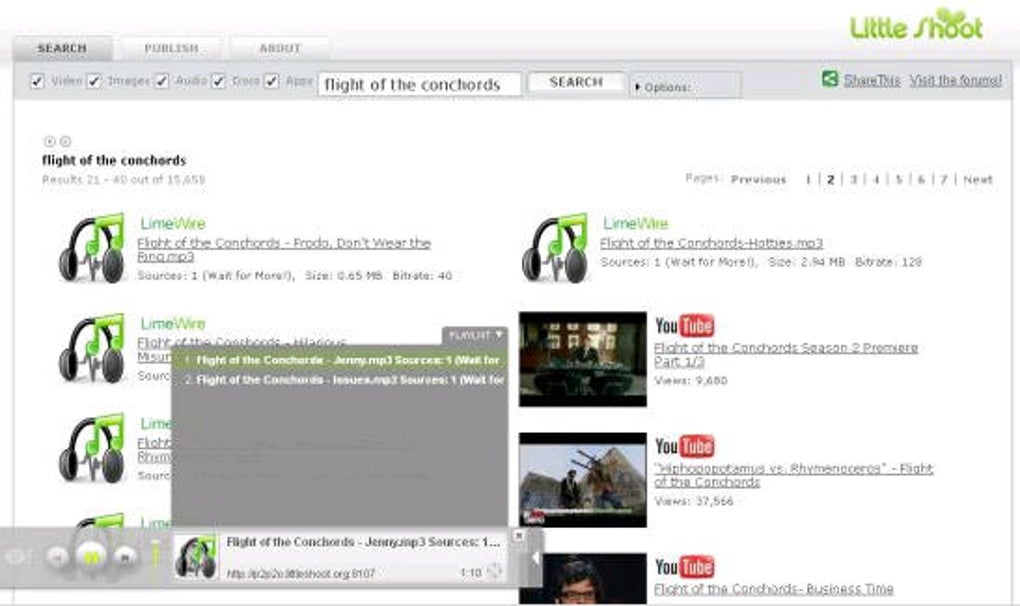Open the SEARCH tab
Image resolution: width=1020 pixels, height=606 pixels.
(x=62, y=48)
